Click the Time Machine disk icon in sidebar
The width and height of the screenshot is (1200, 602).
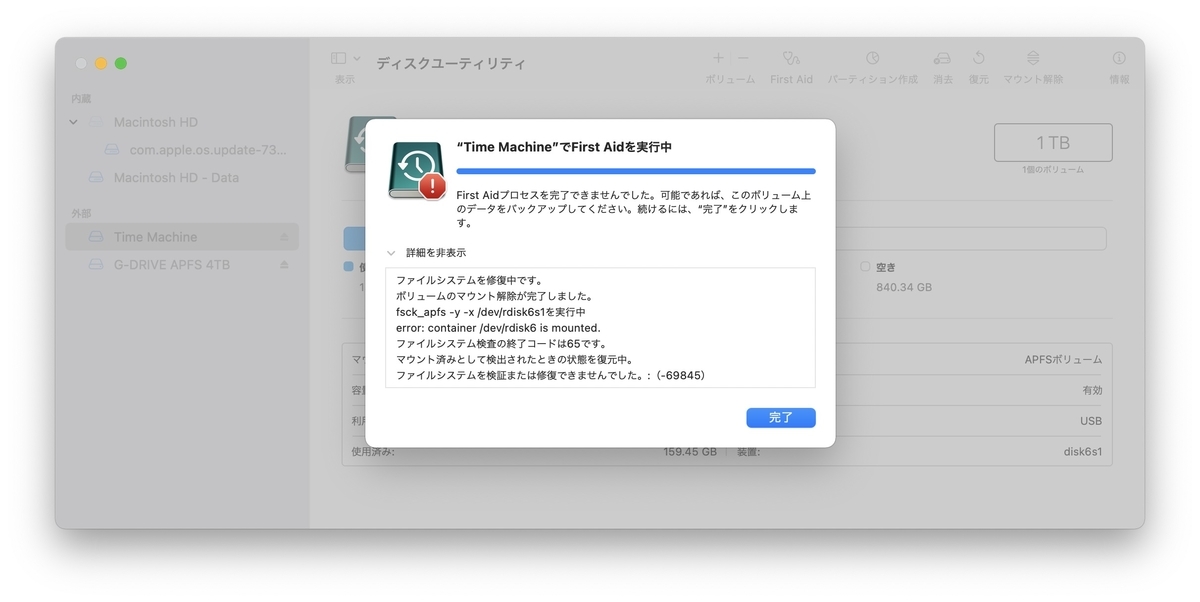(x=96, y=237)
